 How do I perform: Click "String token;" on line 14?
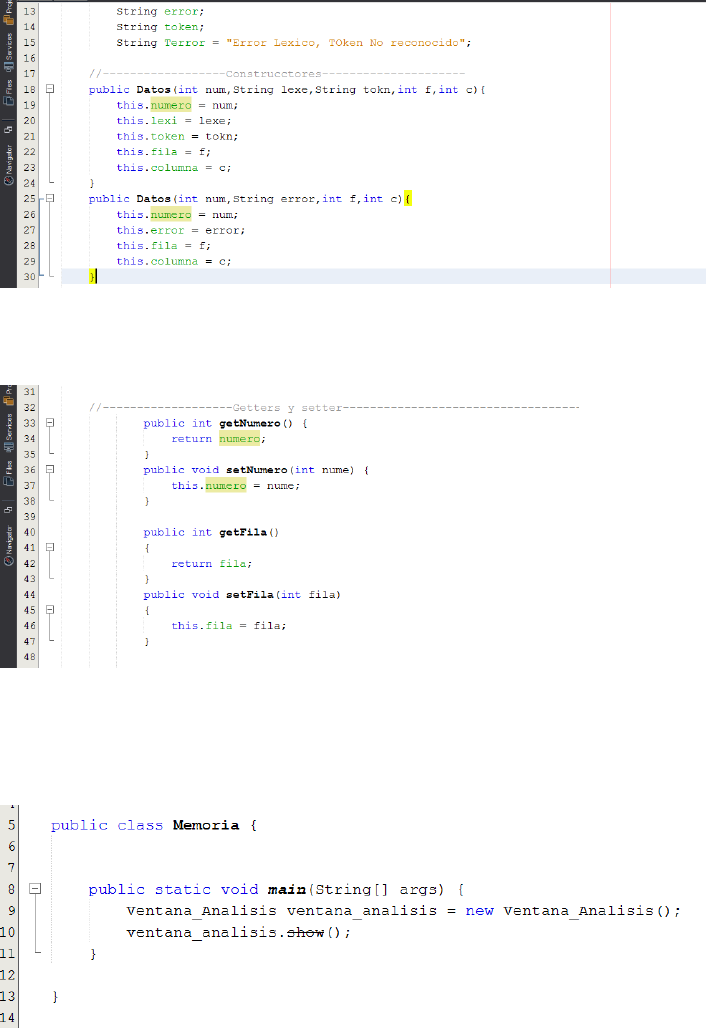point(161,27)
